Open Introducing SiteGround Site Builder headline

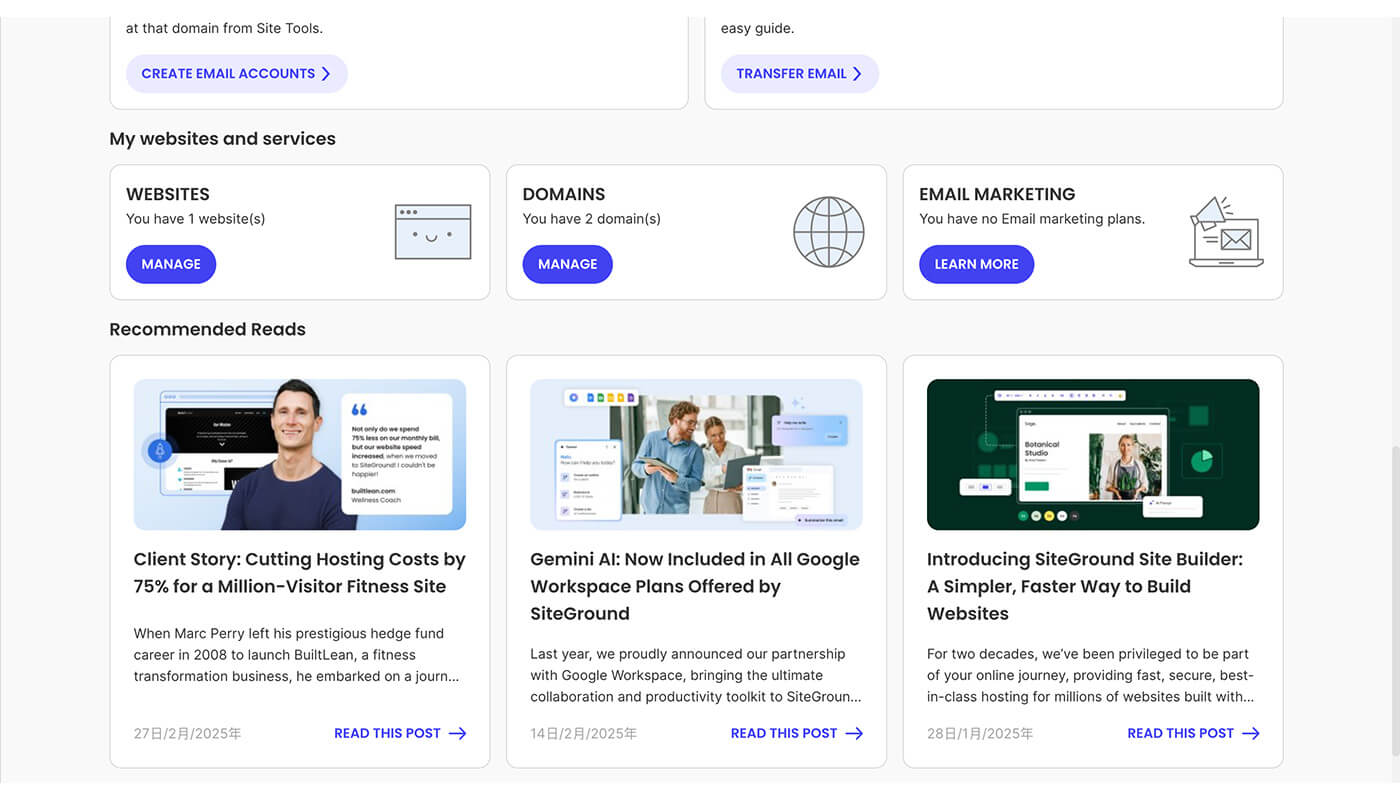(1085, 586)
